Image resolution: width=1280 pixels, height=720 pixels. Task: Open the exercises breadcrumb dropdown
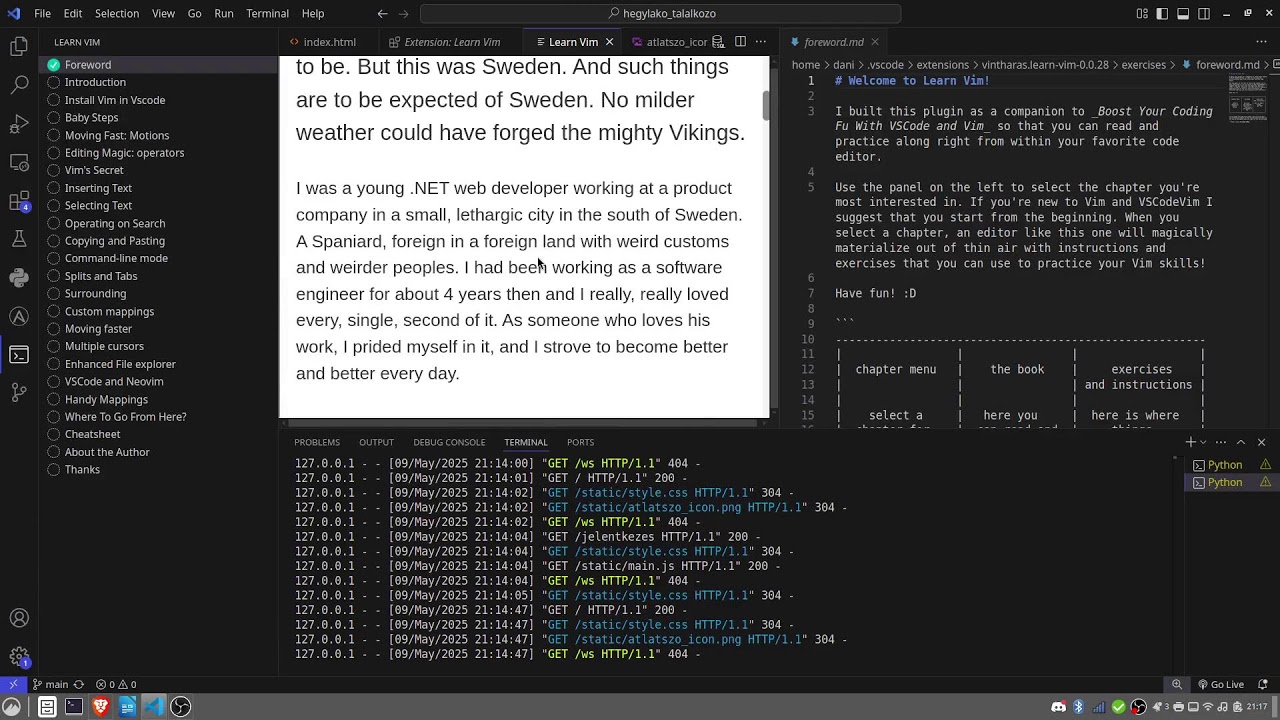click(1143, 65)
